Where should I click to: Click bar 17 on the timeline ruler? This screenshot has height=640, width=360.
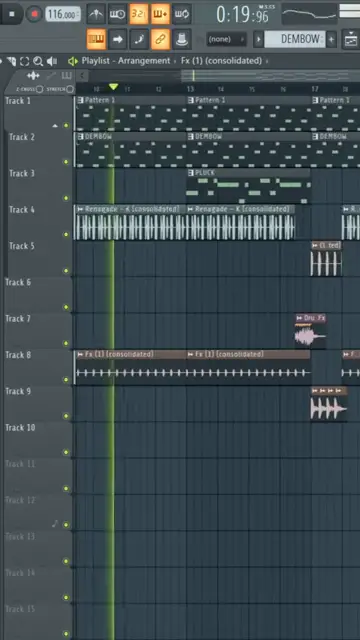[x=315, y=89]
